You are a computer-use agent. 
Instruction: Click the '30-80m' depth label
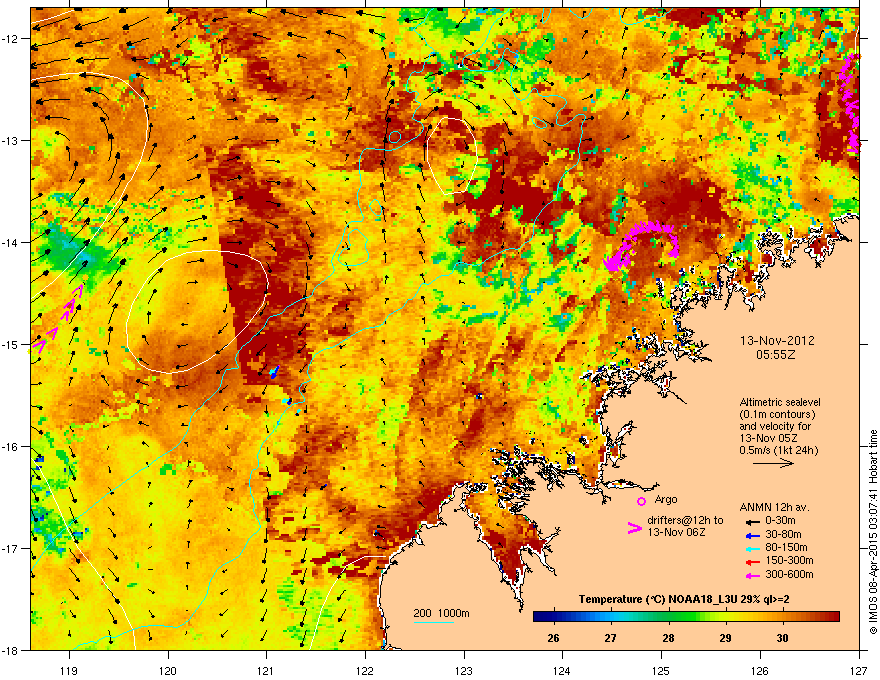(783, 535)
